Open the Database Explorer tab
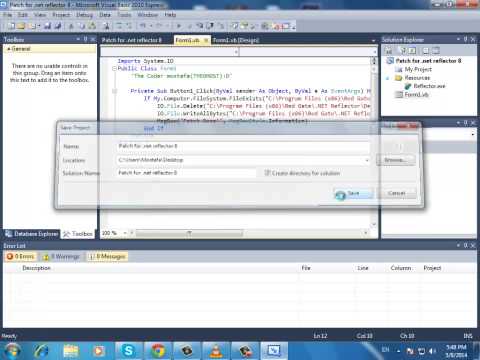Screen dimensions: 480x360 coord(32,234)
